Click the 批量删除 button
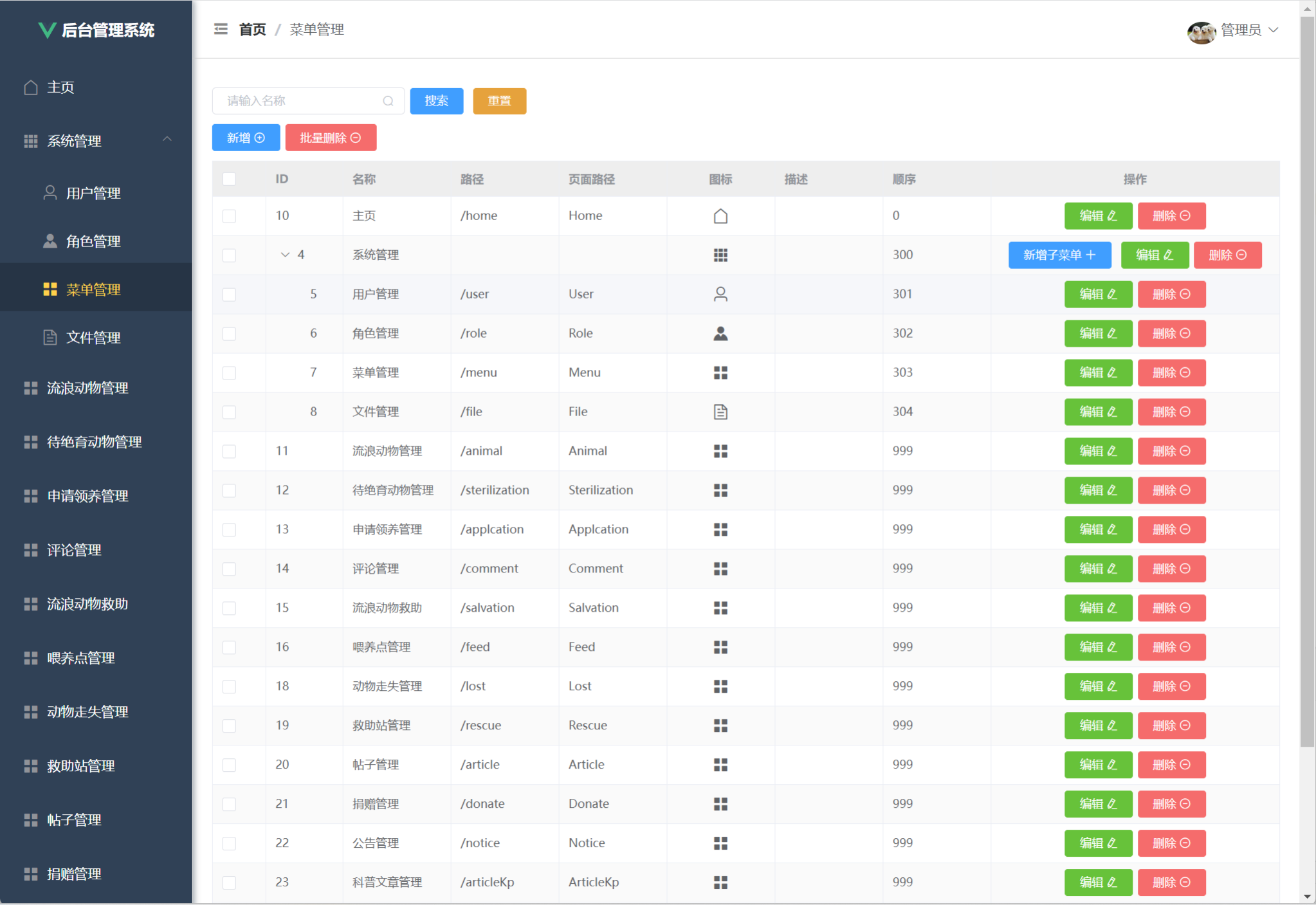 click(331, 138)
